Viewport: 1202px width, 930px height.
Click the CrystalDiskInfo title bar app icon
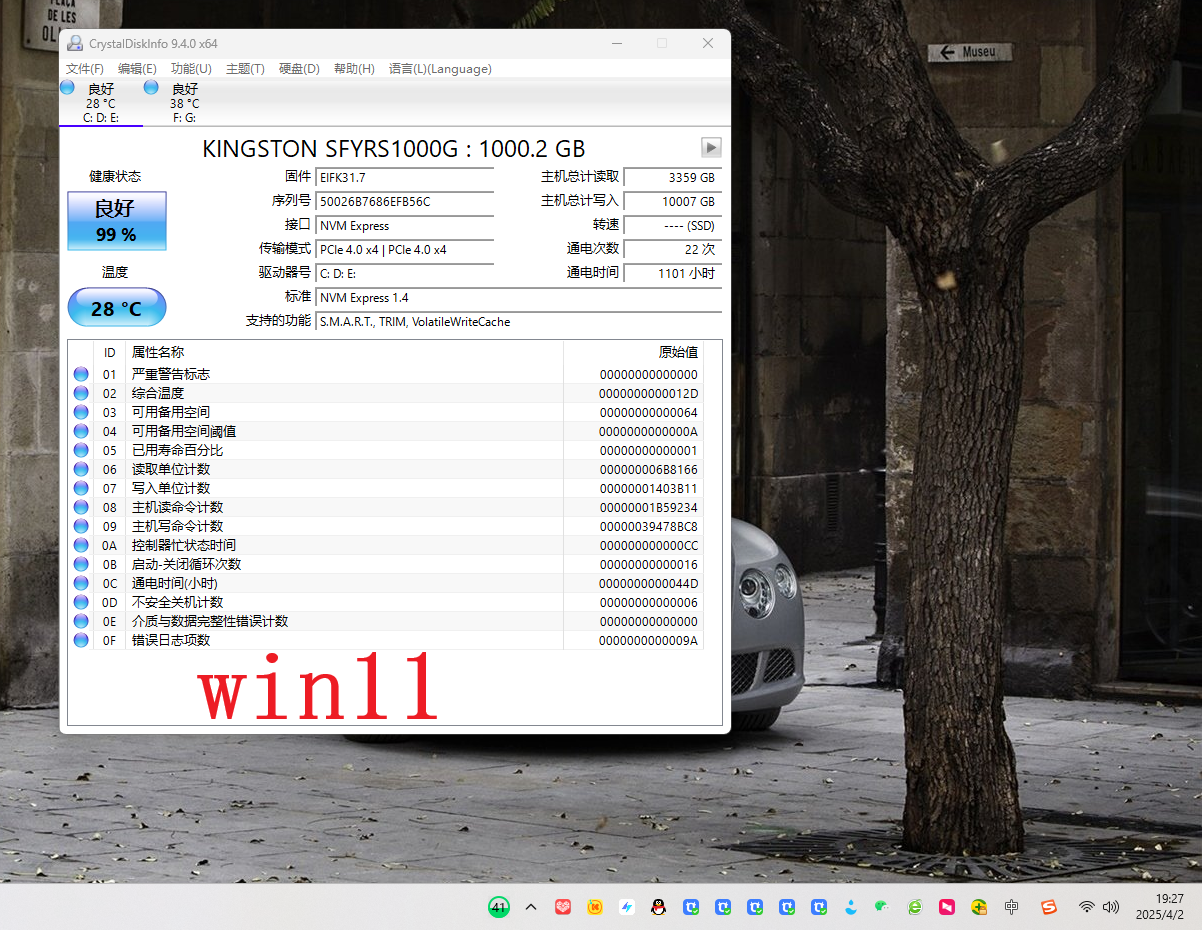tap(75, 43)
